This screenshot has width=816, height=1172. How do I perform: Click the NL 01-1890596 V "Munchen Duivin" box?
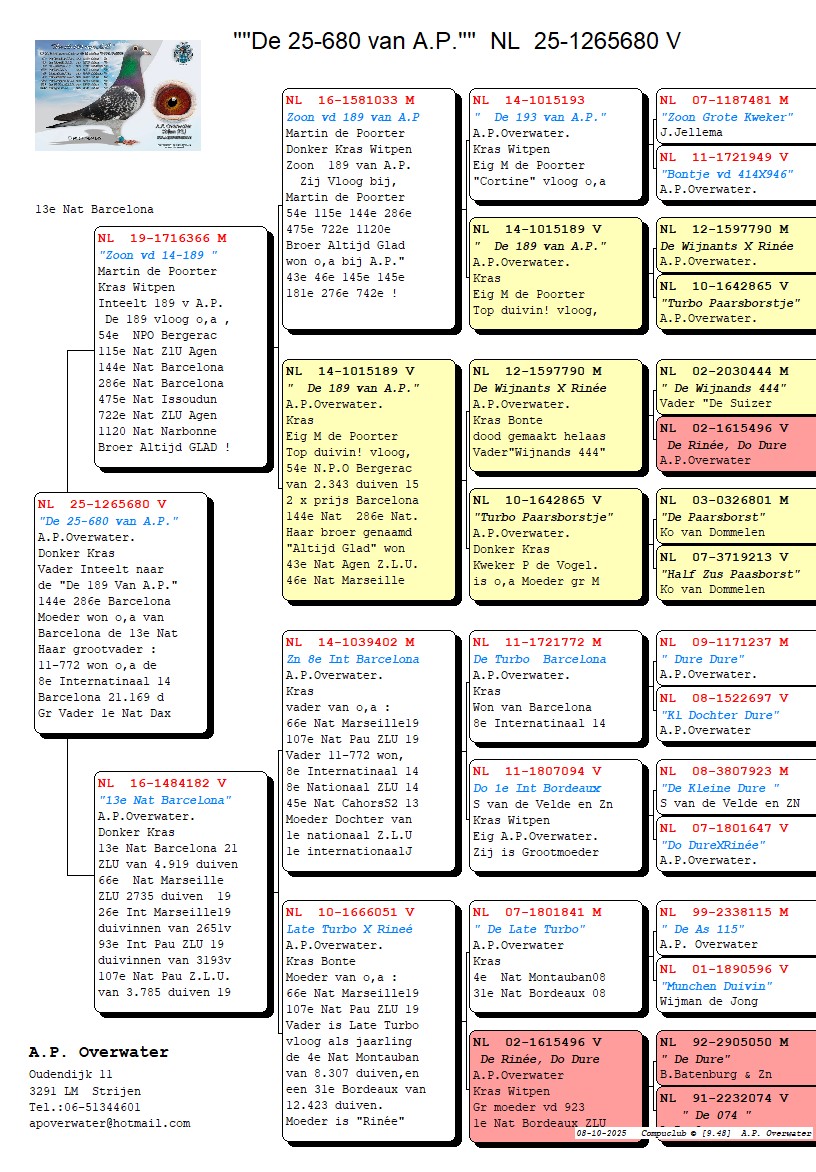tap(733, 984)
